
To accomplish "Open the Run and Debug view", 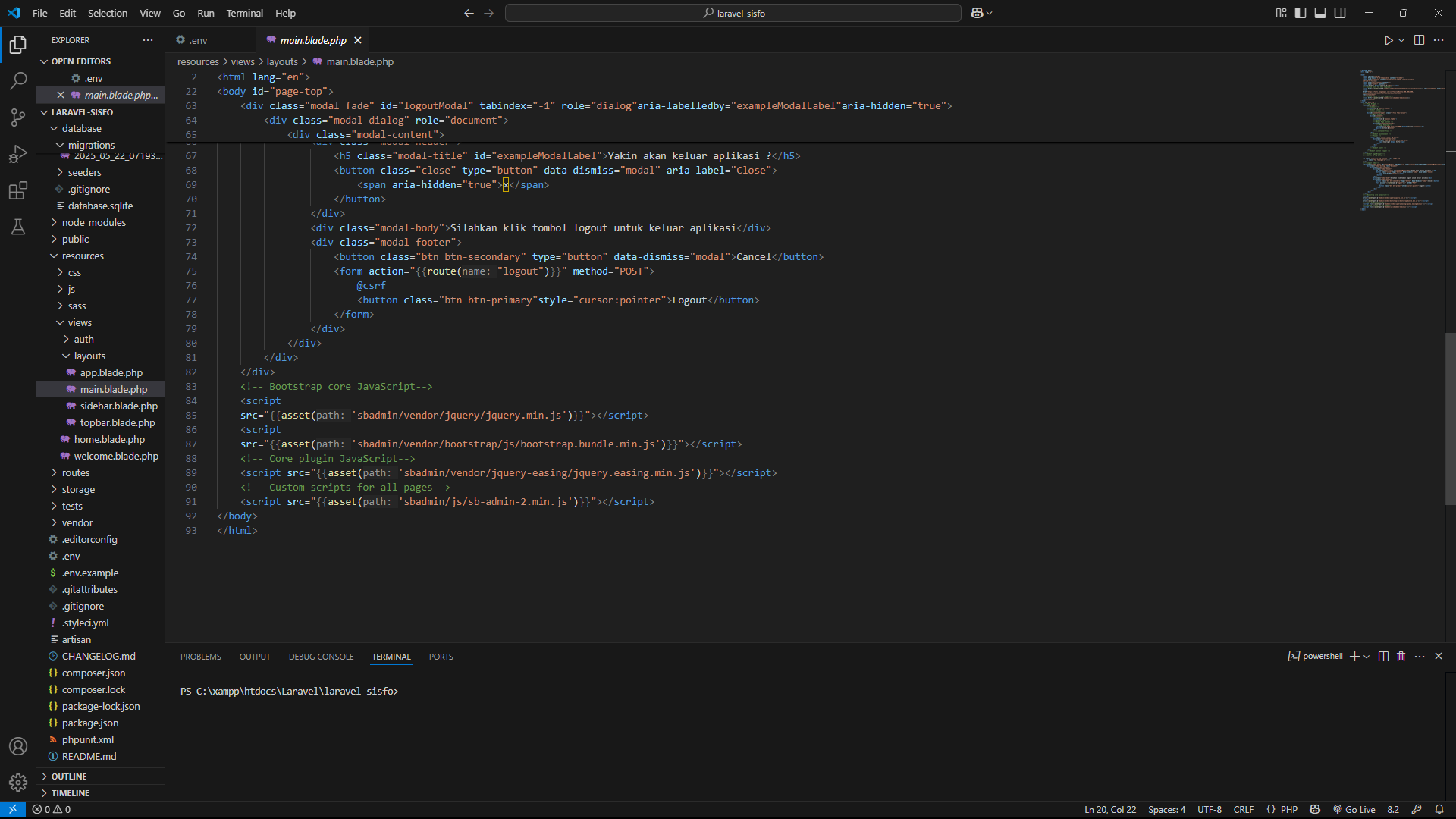I will tap(18, 154).
